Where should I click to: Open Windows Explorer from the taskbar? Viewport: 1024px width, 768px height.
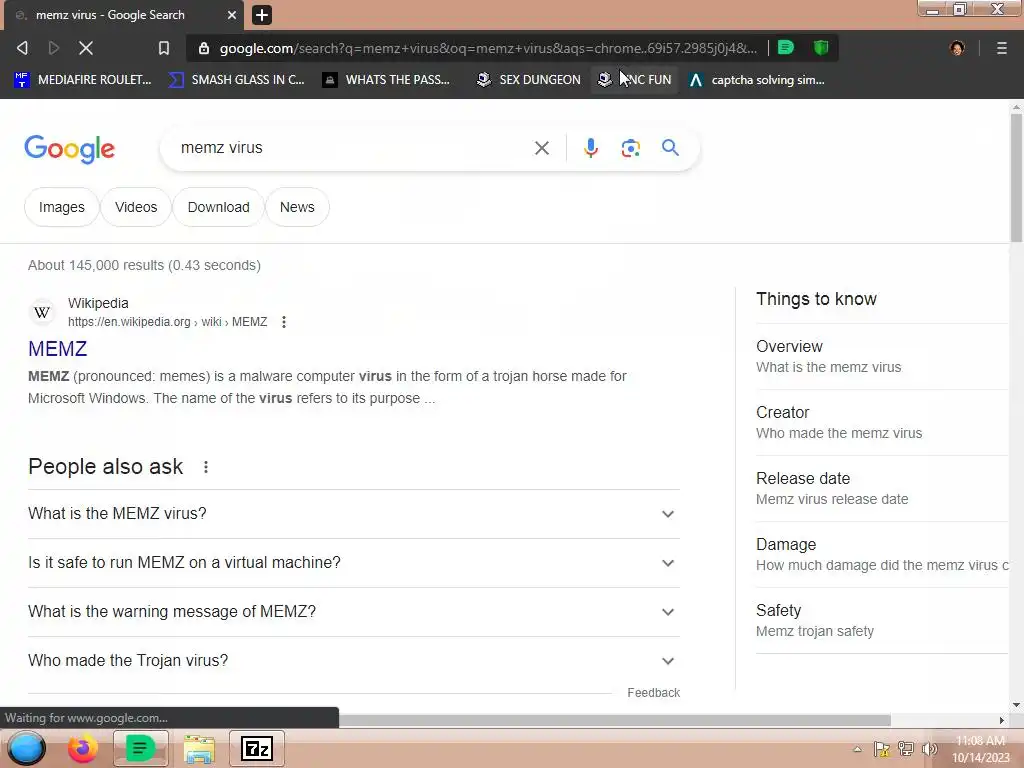pos(199,749)
